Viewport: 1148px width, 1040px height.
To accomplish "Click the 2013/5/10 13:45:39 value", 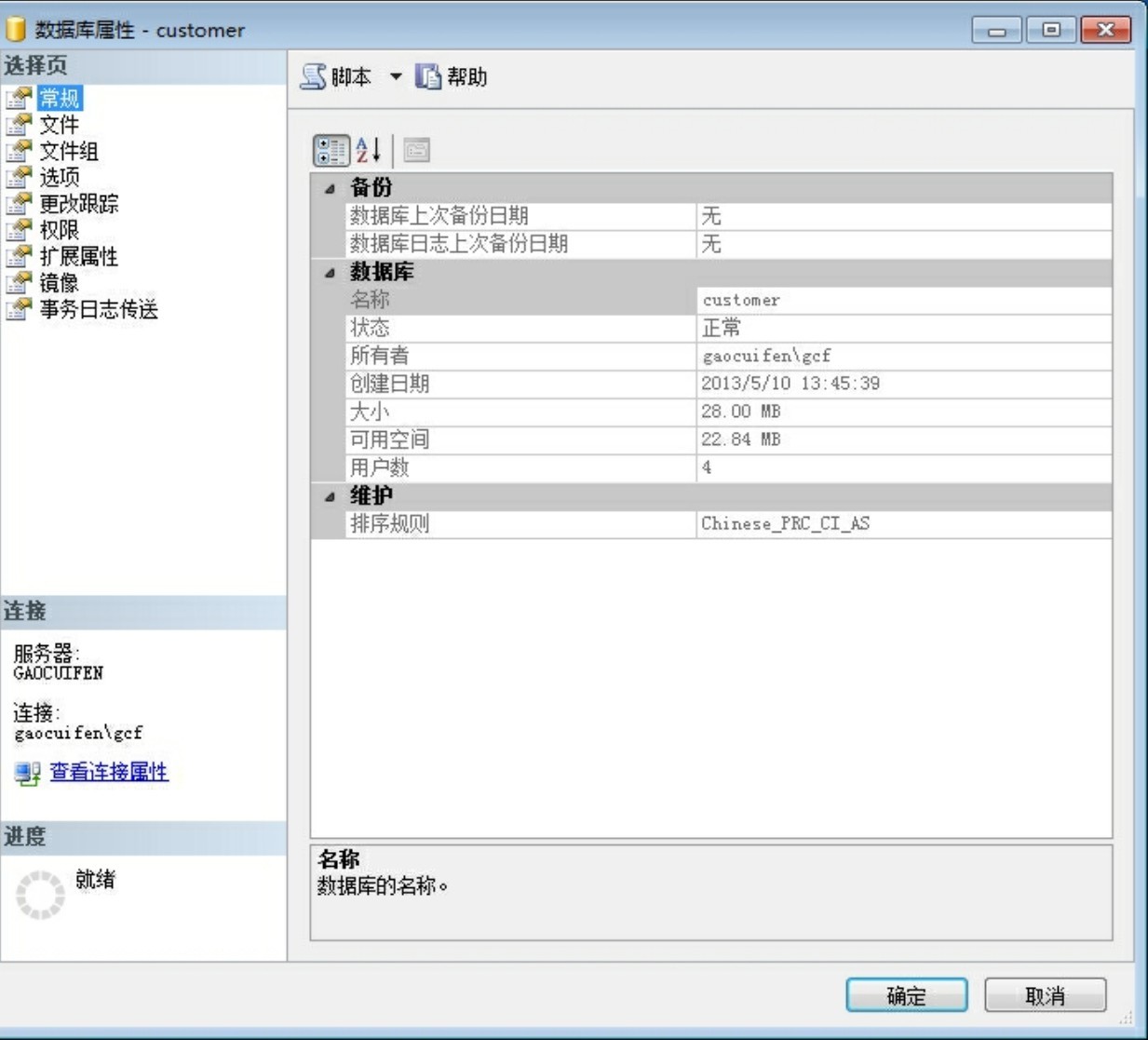I will pyautogui.click(x=790, y=384).
